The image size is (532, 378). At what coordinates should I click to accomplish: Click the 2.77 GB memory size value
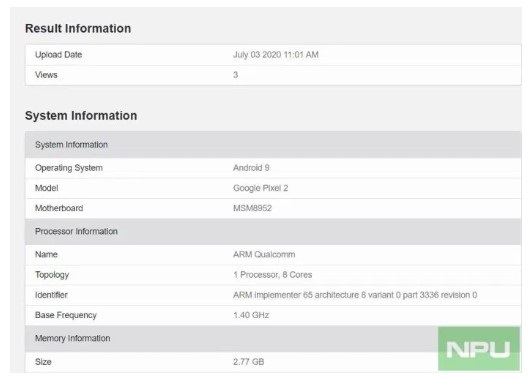pyautogui.click(x=248, y=362)
